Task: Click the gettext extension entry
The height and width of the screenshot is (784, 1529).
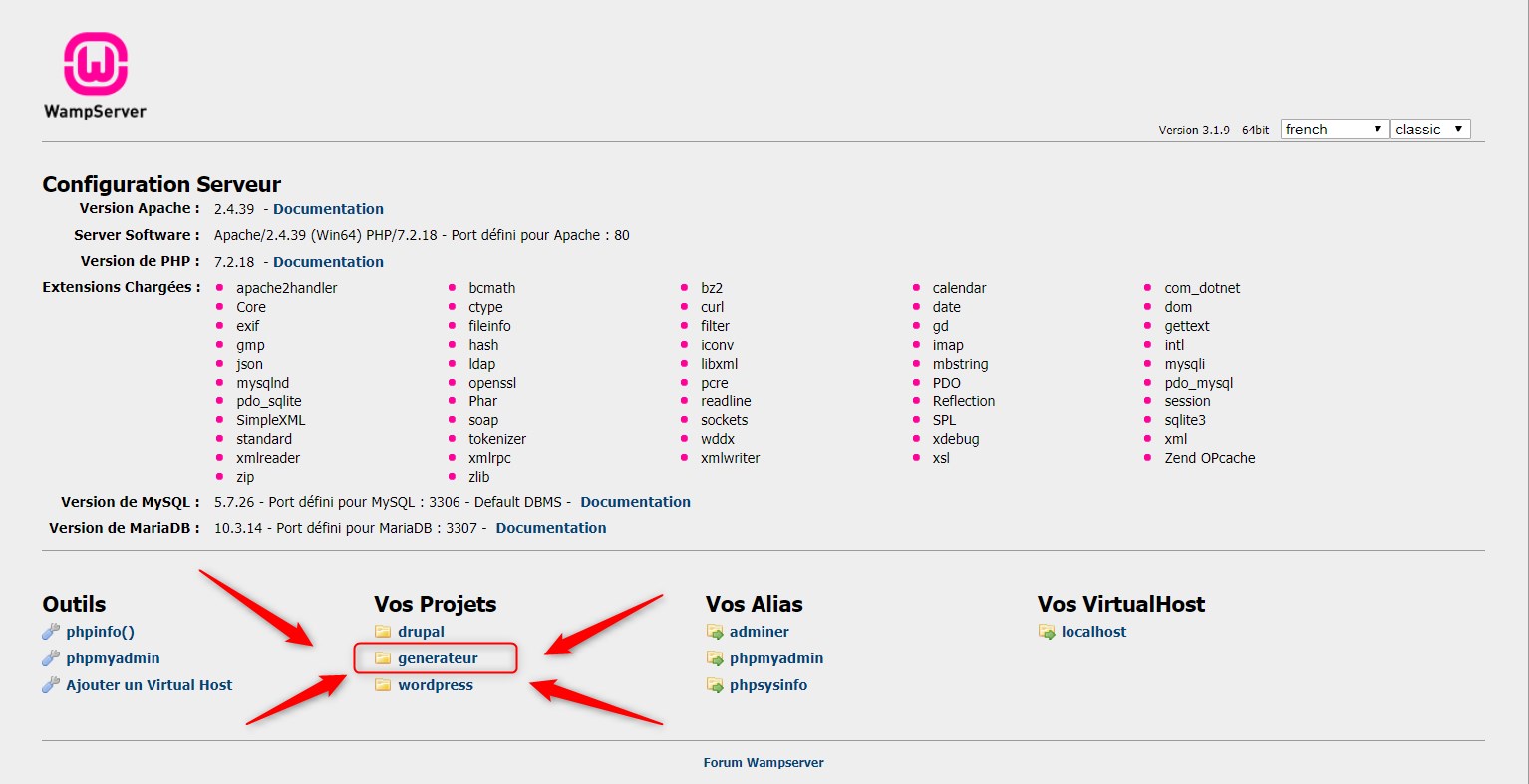Action: 1187,326
